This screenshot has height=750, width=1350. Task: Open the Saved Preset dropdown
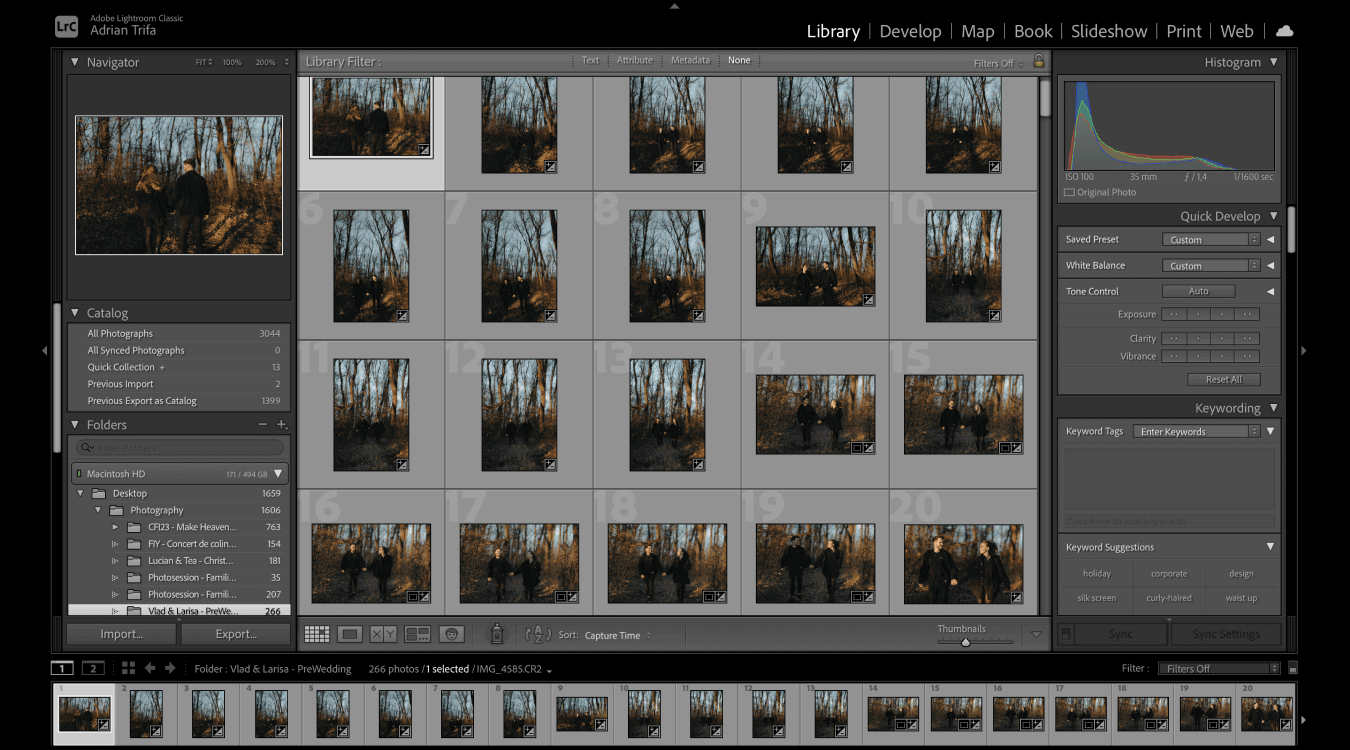click(x=1210, y=240)
